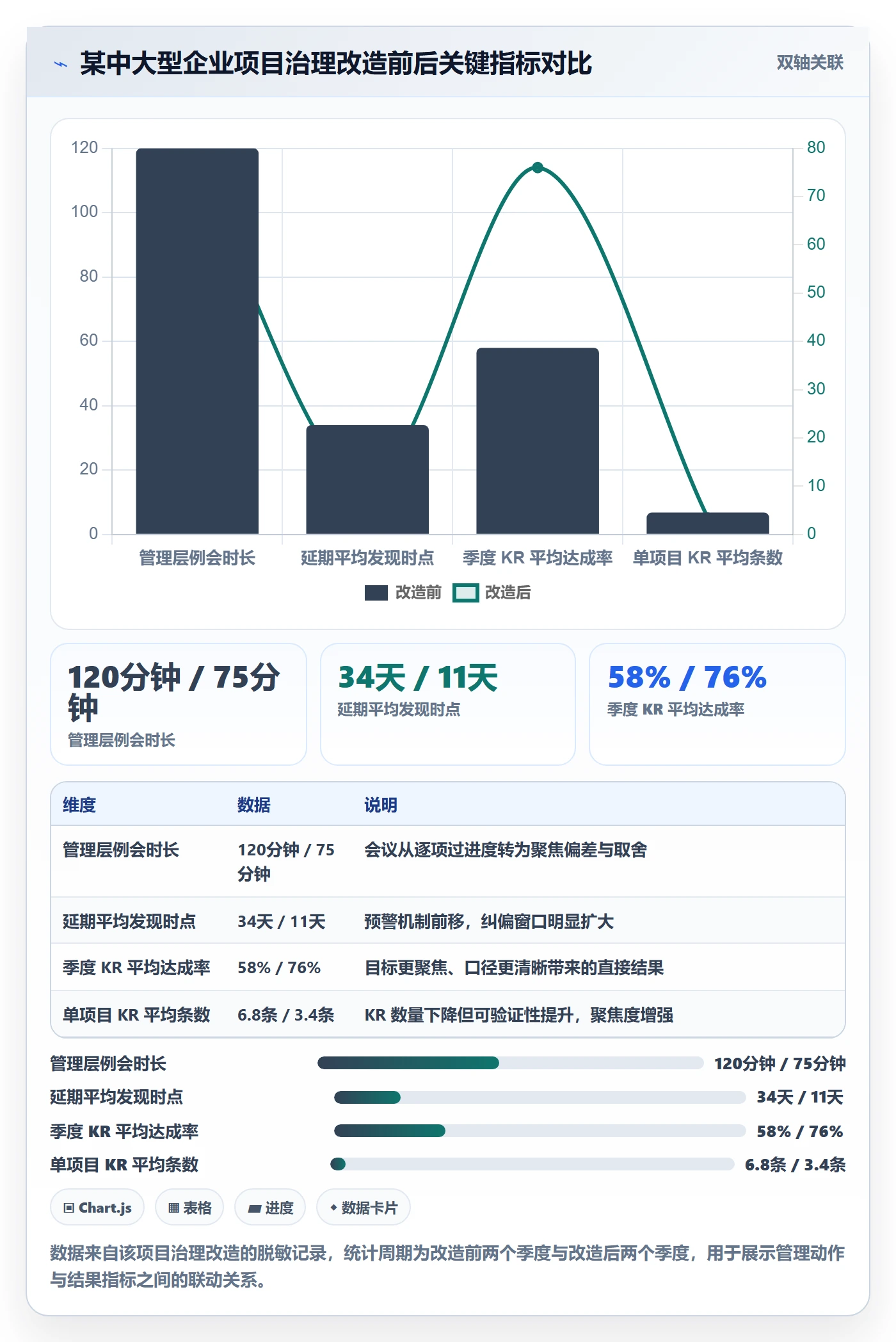Toggle the 改造后 legend item
Screen dimensions: 896x1342
click(492, 593)
